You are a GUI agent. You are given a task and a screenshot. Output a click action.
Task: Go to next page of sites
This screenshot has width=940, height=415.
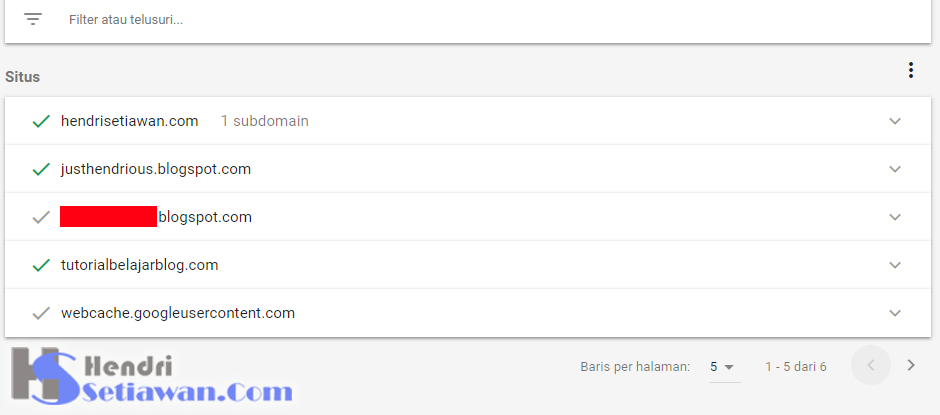click(x=910, y=366)
